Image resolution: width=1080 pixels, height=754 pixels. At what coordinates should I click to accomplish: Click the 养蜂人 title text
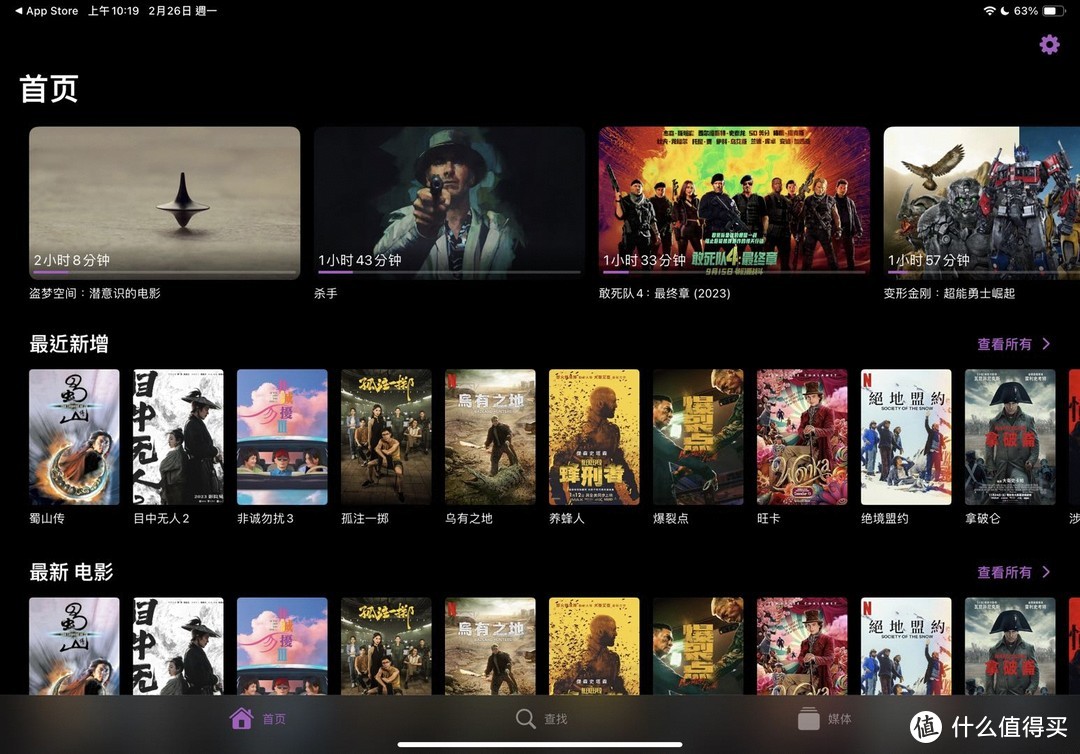point(567,519)
